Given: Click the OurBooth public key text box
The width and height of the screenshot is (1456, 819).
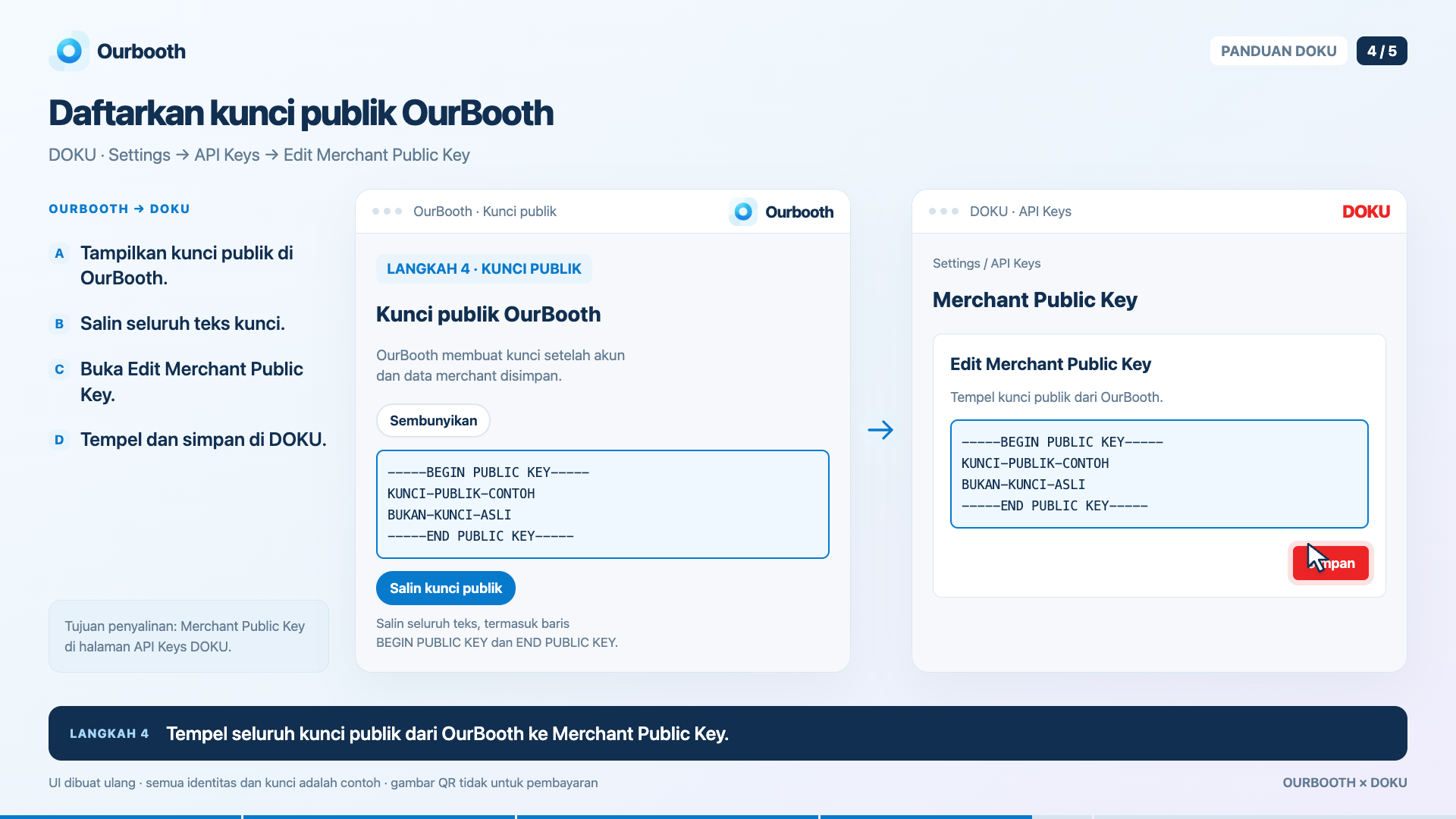Looking at the screenshot, I should click(x=603, y=504).
